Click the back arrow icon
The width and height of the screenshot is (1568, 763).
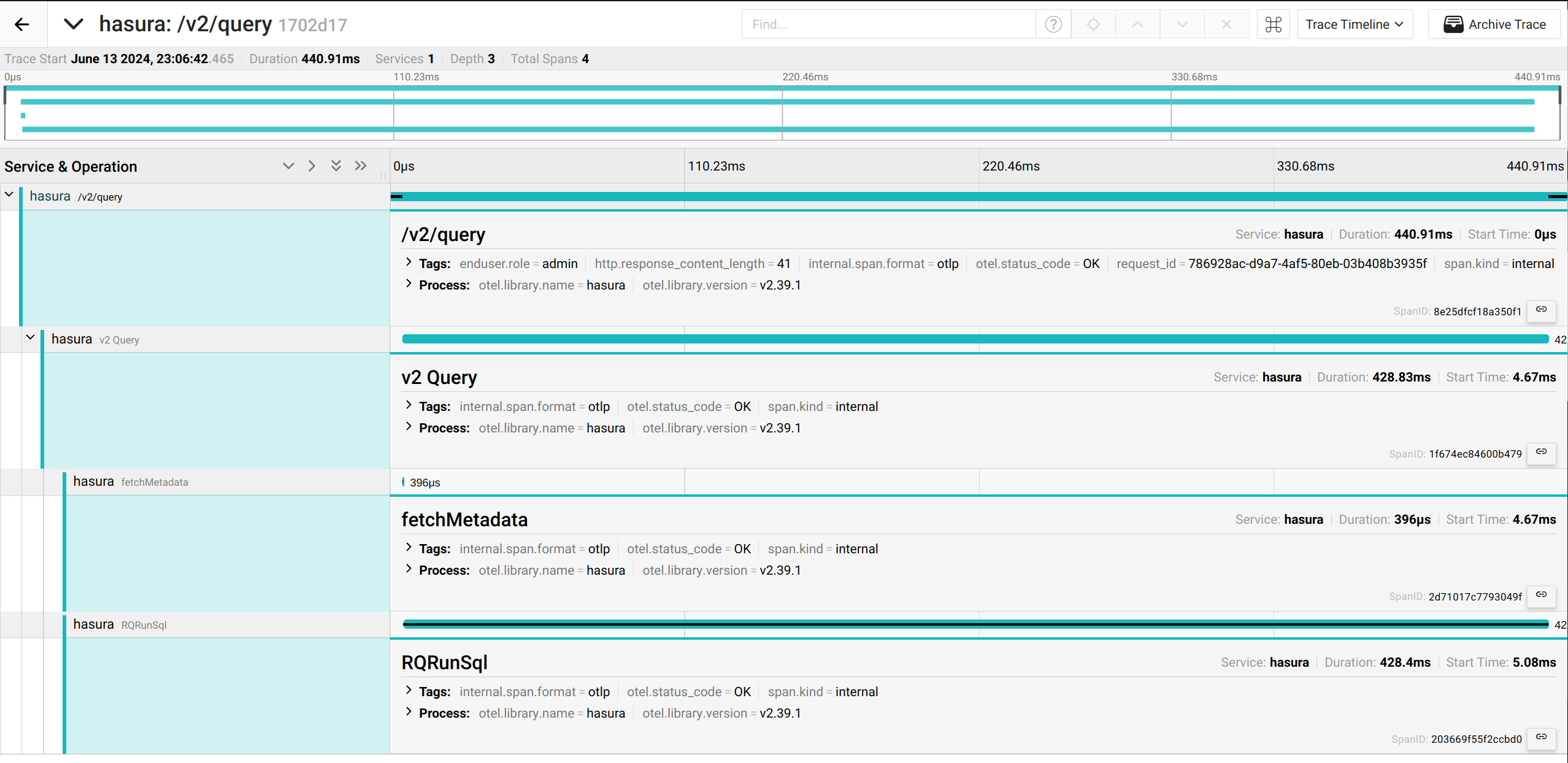pyautogui.click(x=22, y=25)
